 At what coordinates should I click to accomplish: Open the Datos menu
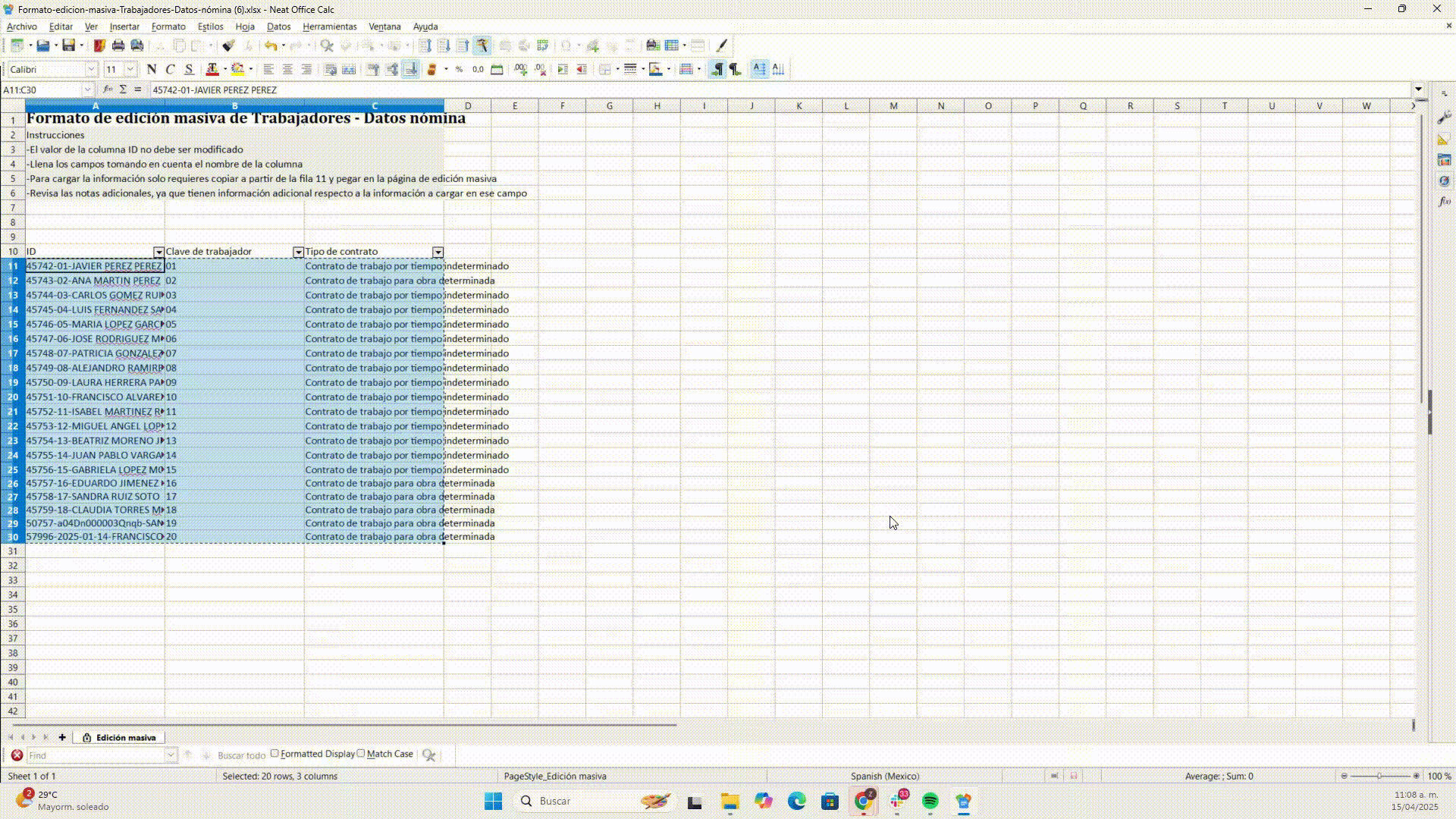pyautogui.click(x=278, y=27)
